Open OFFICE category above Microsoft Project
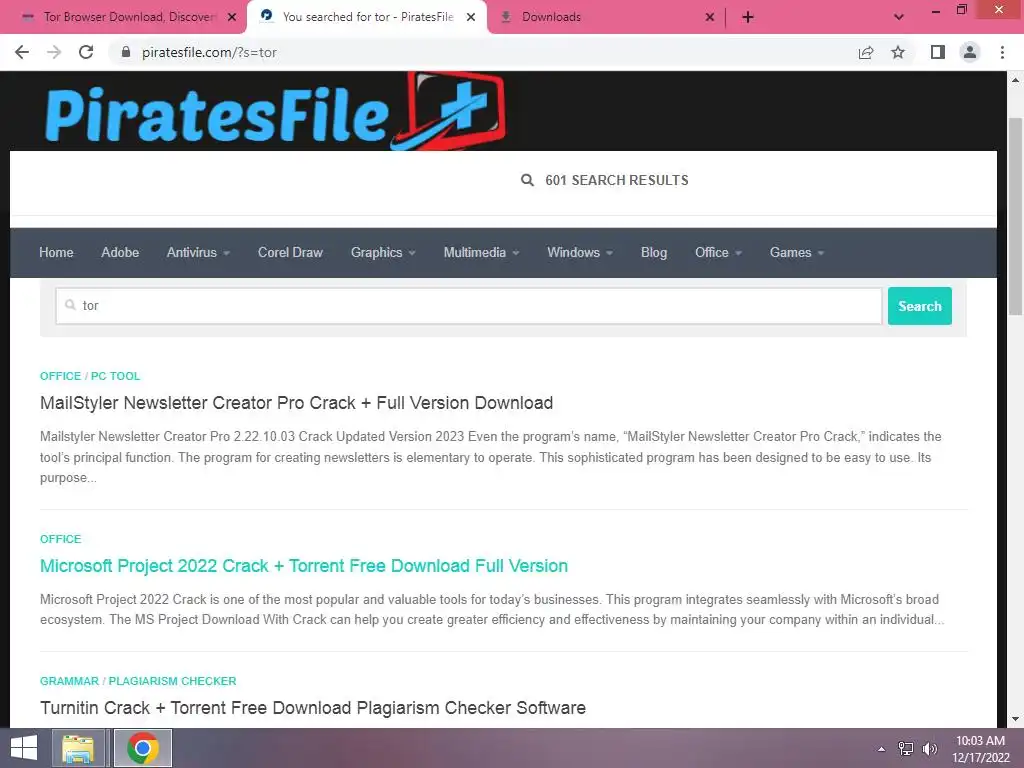 click(x=60, y=539)
